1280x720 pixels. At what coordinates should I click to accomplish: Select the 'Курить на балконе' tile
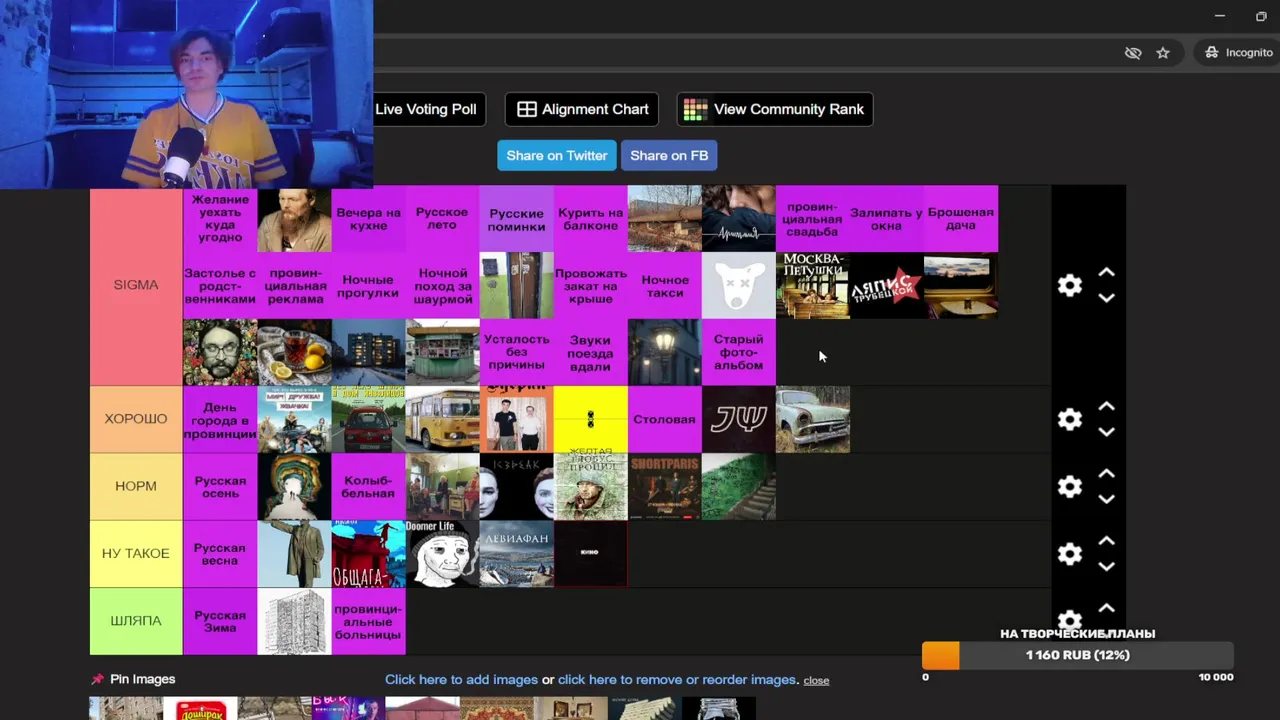click(x=590, y=218)
